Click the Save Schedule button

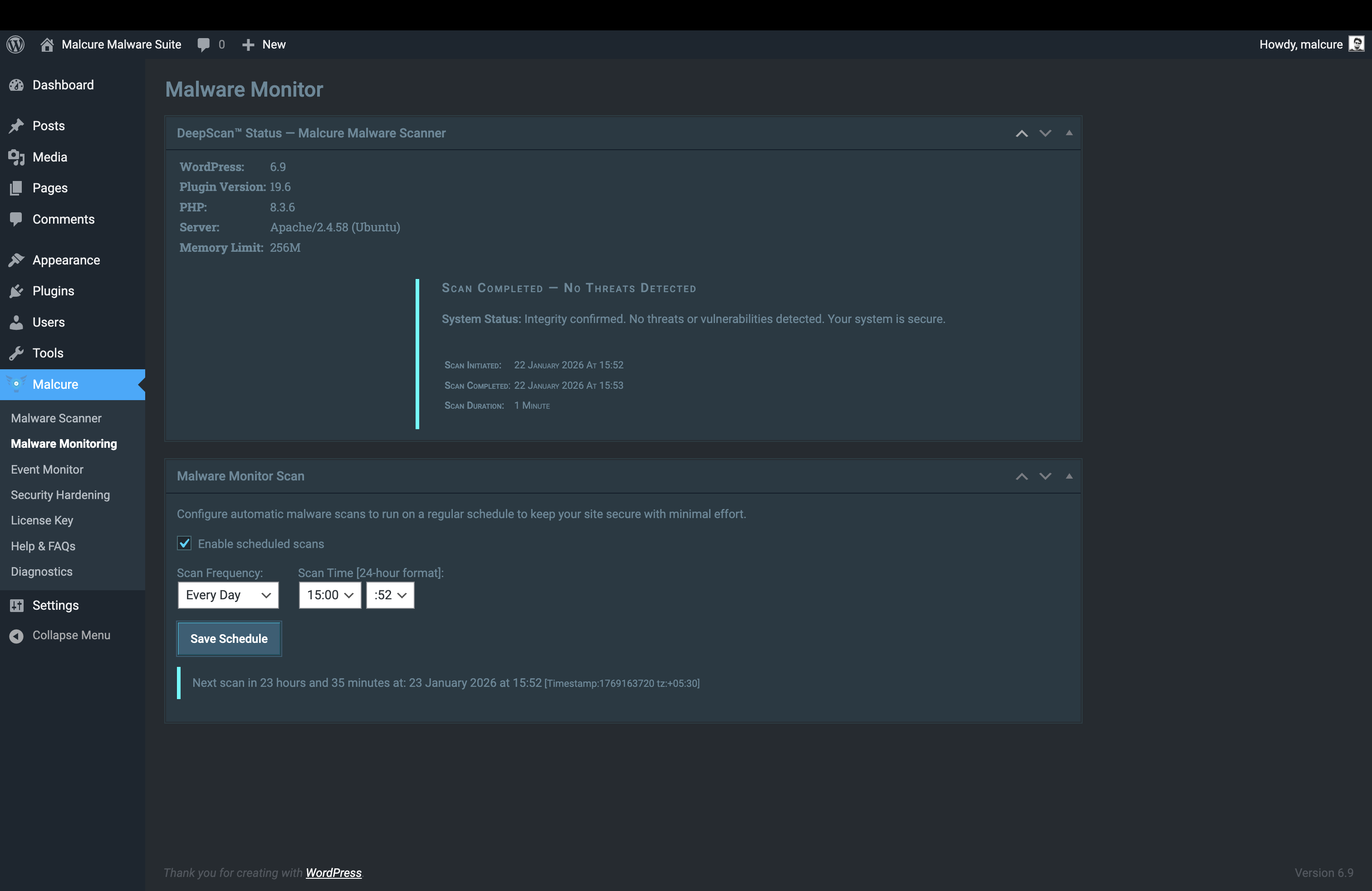coord(229,639)
